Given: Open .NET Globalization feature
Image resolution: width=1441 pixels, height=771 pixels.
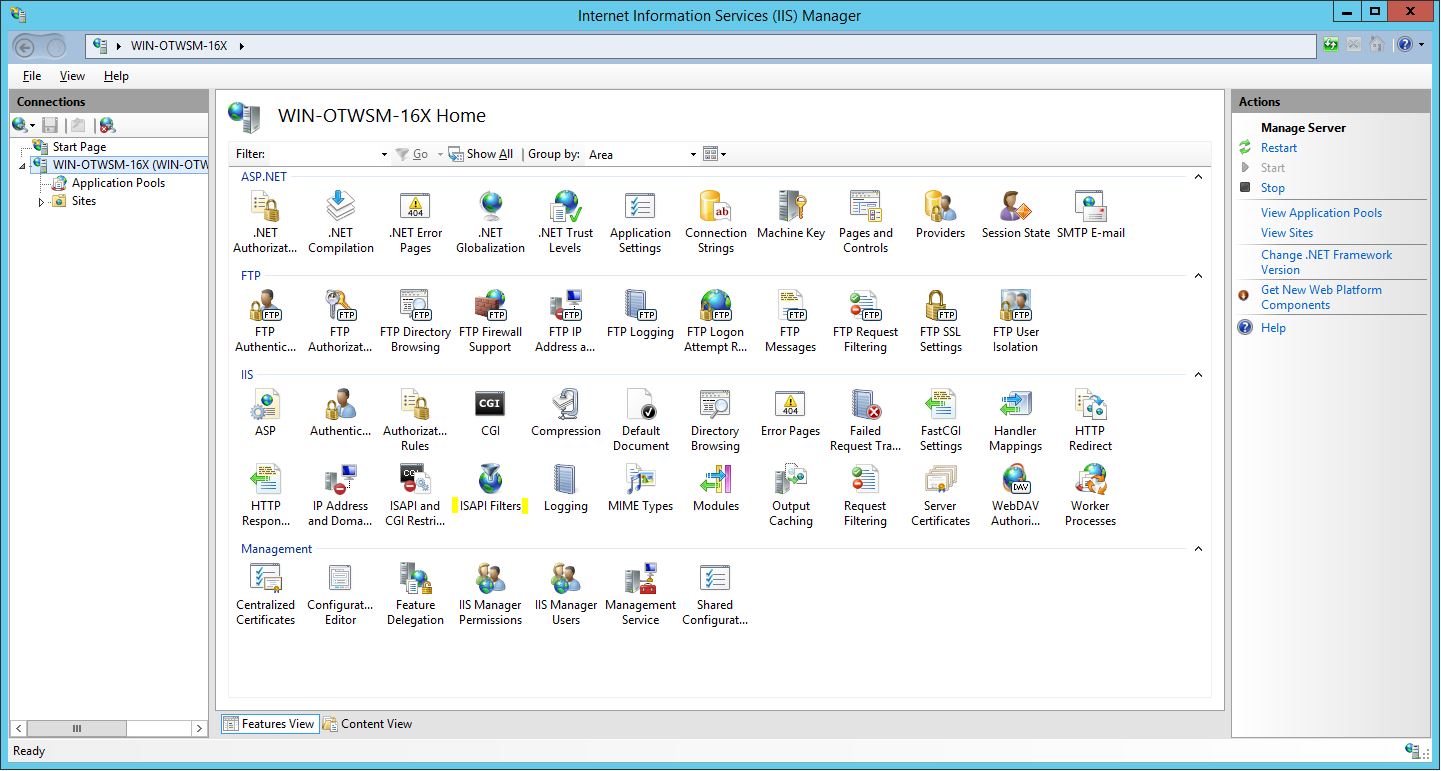Looking at the screenshot, I should (490, 221).
